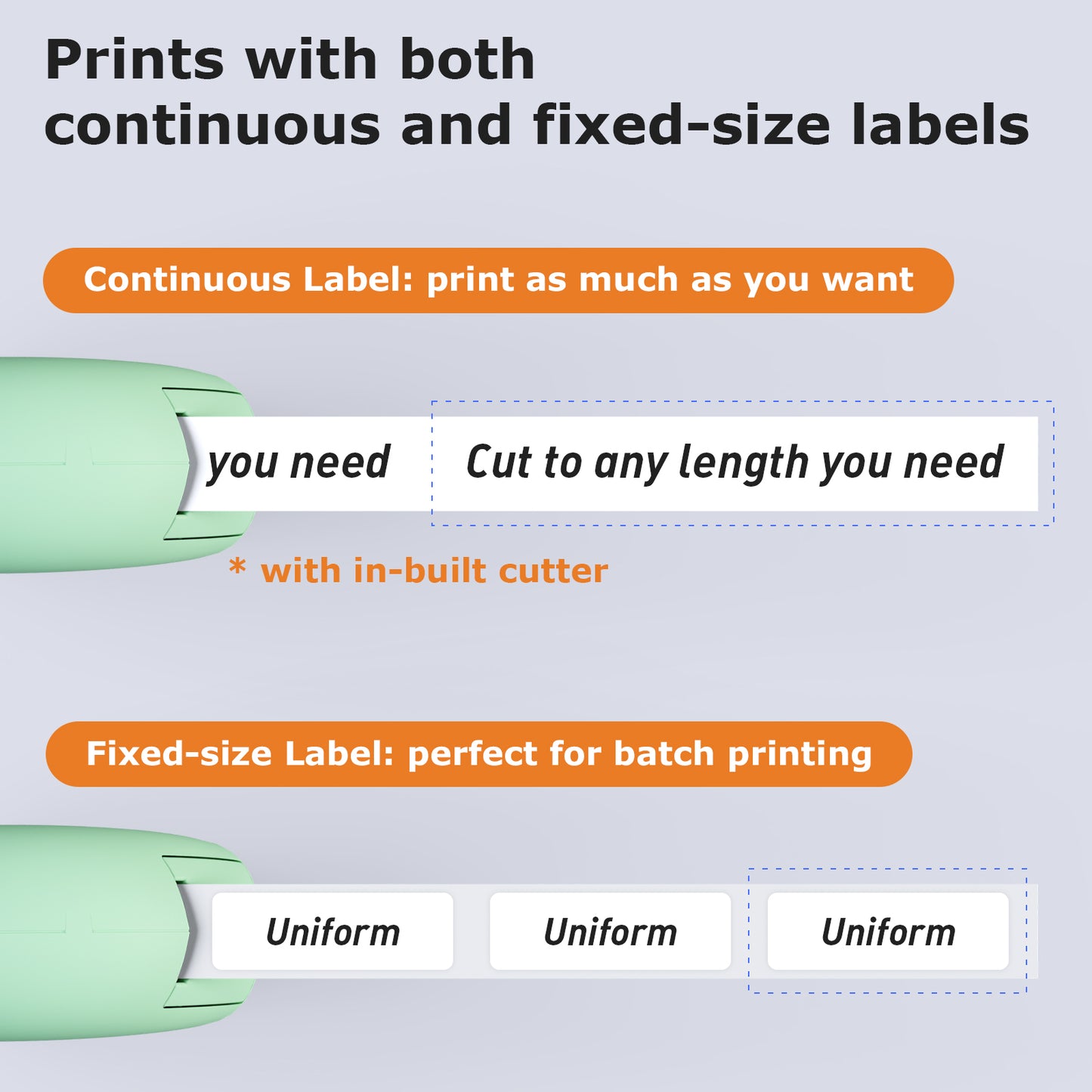This screenshot has width=1092, height=1092.
Task: Click the orange asterisk before the cutter note
Action: 237,568
